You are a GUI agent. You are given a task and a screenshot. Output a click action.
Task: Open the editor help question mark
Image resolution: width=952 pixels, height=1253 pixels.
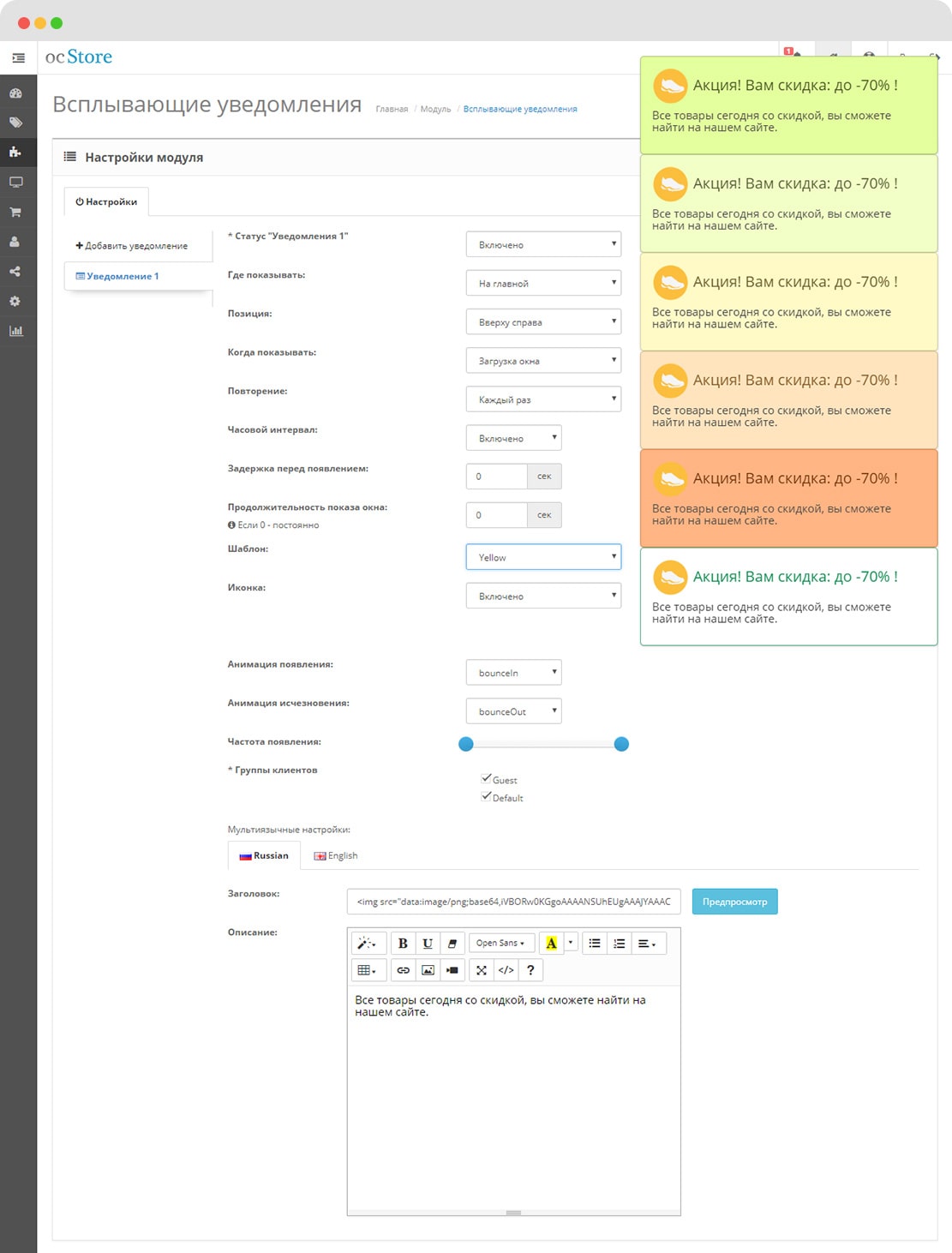pyautogui.click(x=530, y=970)
